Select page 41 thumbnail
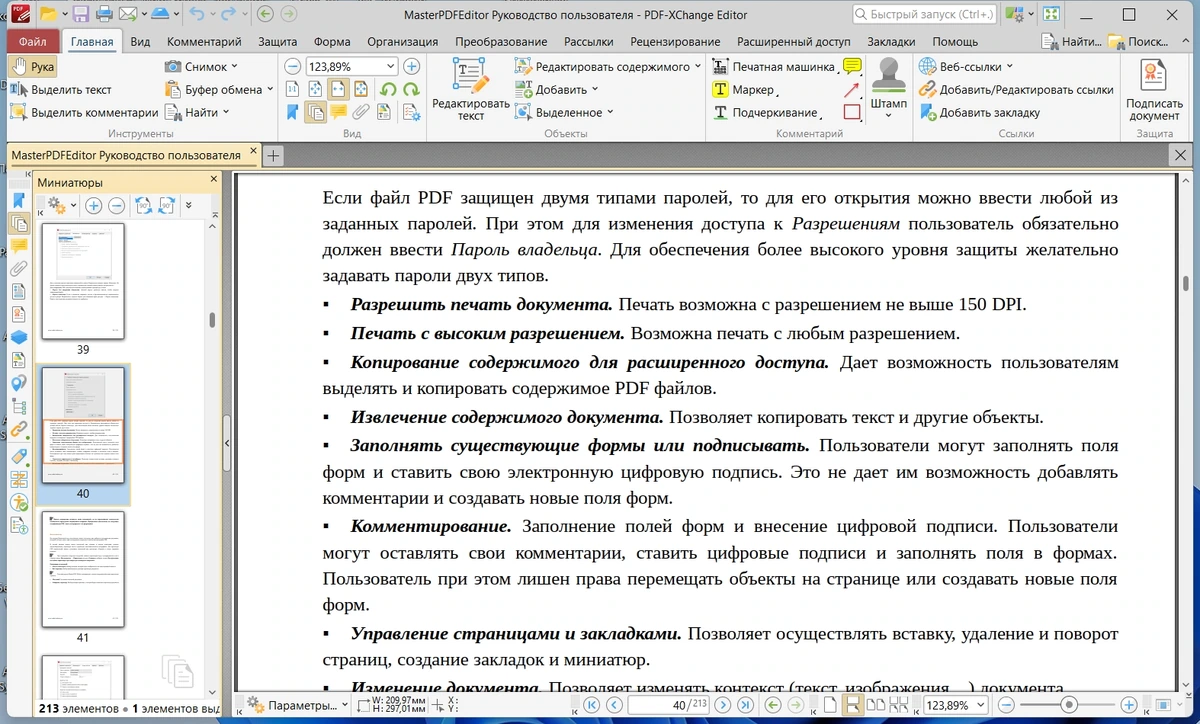 coord(83,569)
